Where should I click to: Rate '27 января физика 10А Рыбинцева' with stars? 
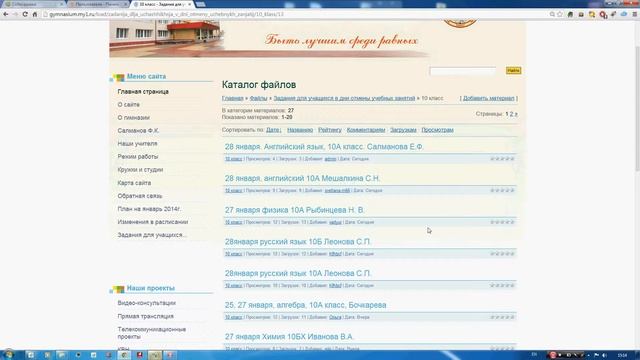point(502,222)
